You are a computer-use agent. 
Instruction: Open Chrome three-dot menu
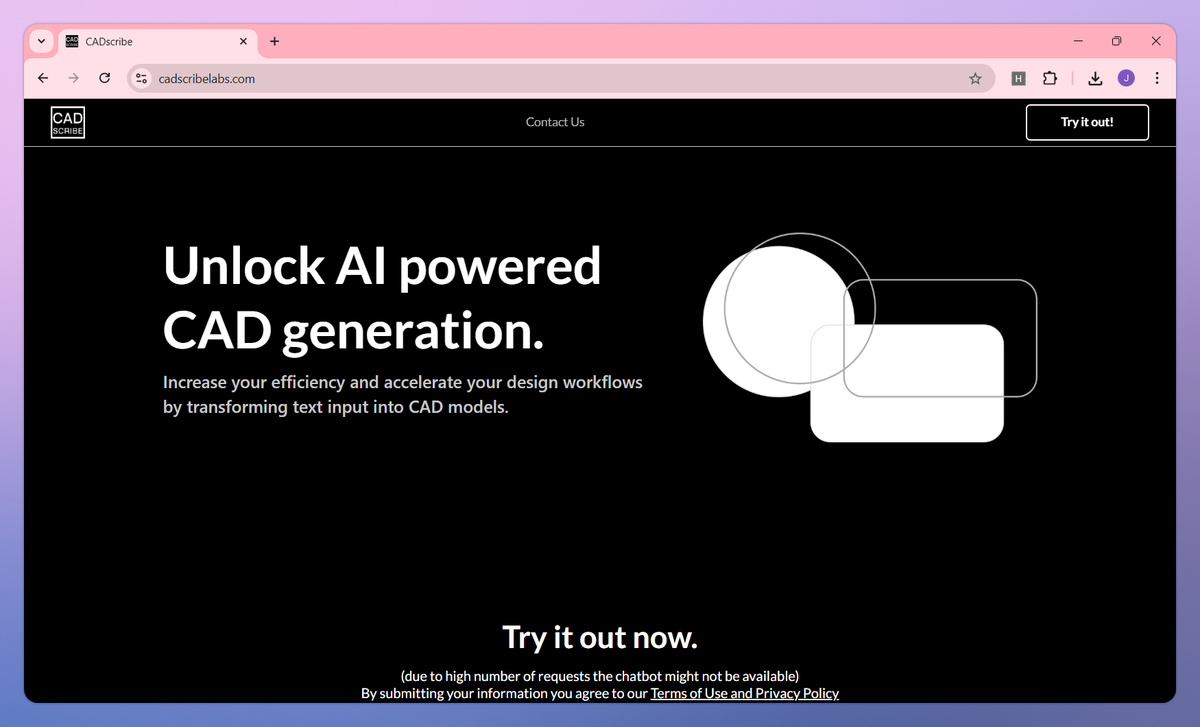(x=1157, y=78)
